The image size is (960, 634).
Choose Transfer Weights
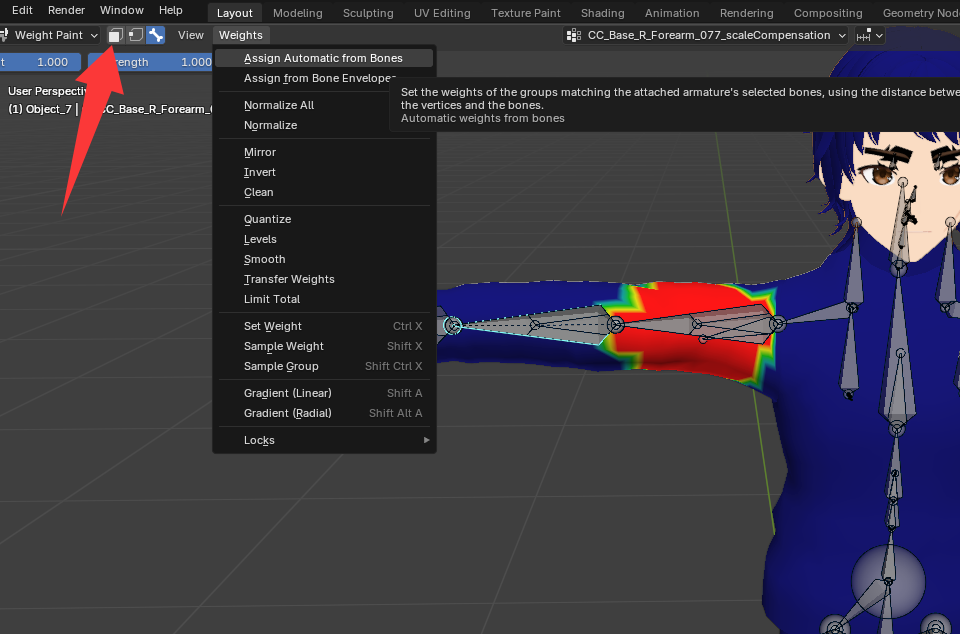pos(324,279)
